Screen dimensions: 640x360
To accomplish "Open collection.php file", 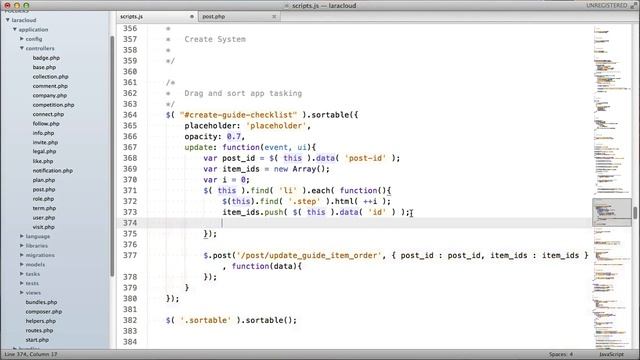I will pyautogui.click(x=51, y=77).
